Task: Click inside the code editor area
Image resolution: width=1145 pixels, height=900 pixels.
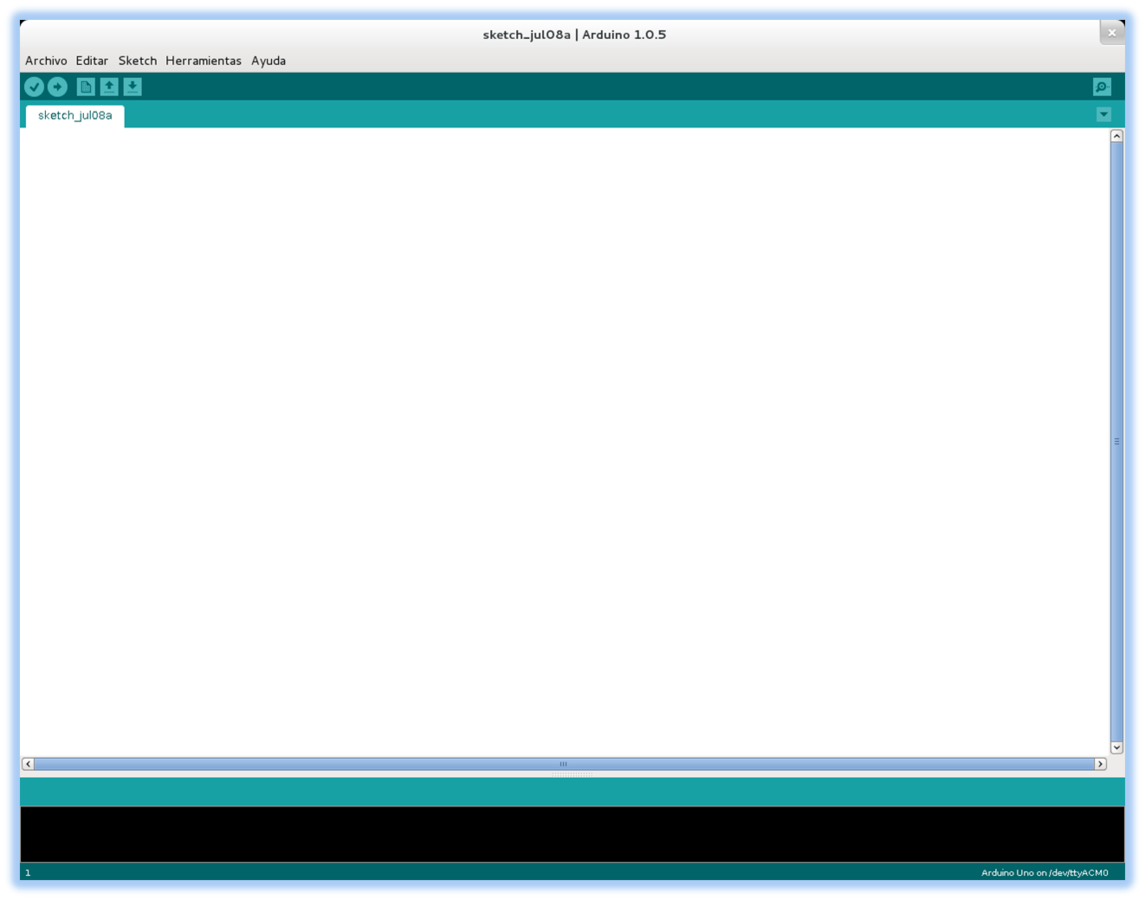Action: (x=564, y=443)
